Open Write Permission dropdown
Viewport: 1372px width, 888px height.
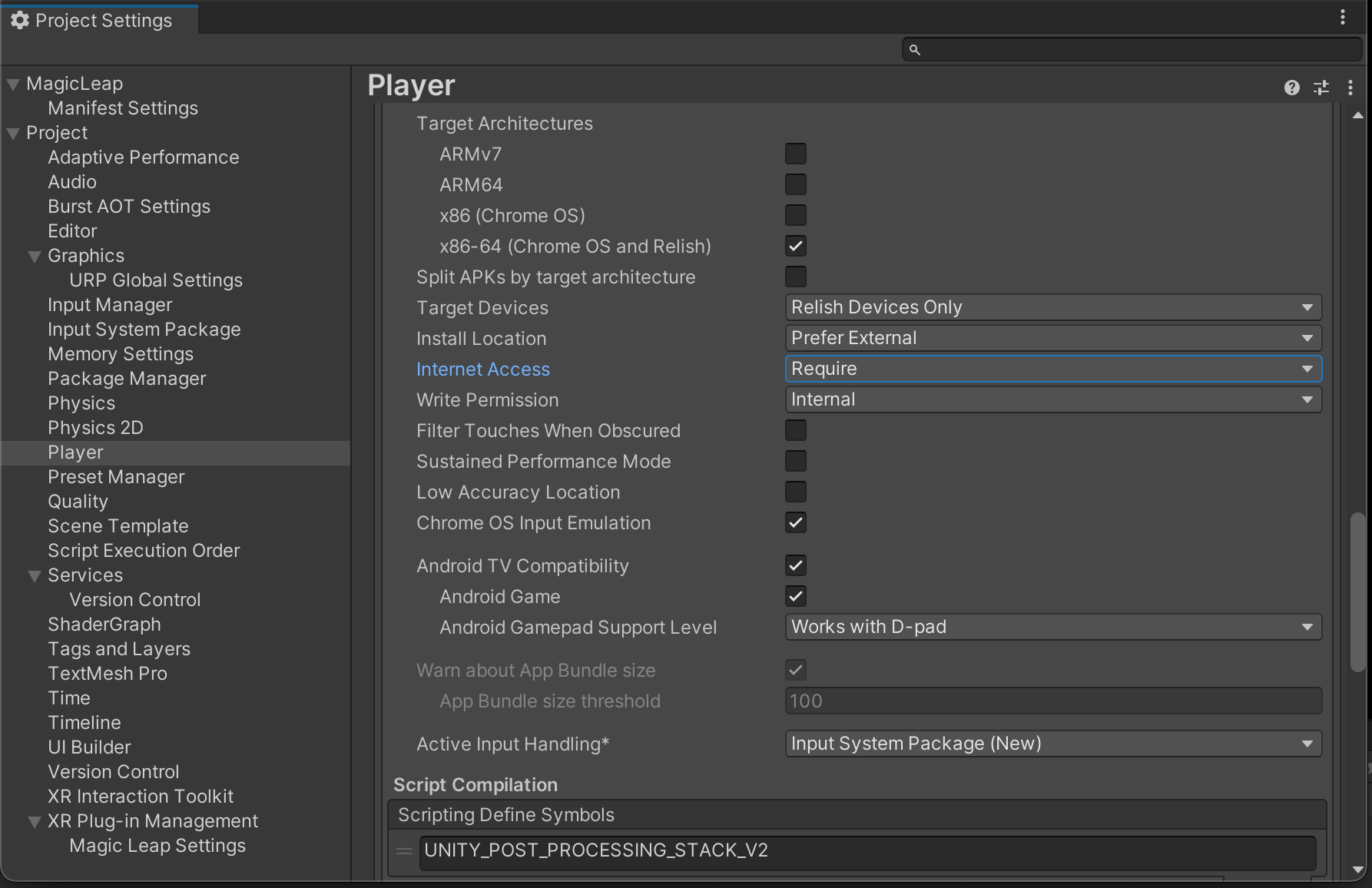click(x=1053, y=399)
